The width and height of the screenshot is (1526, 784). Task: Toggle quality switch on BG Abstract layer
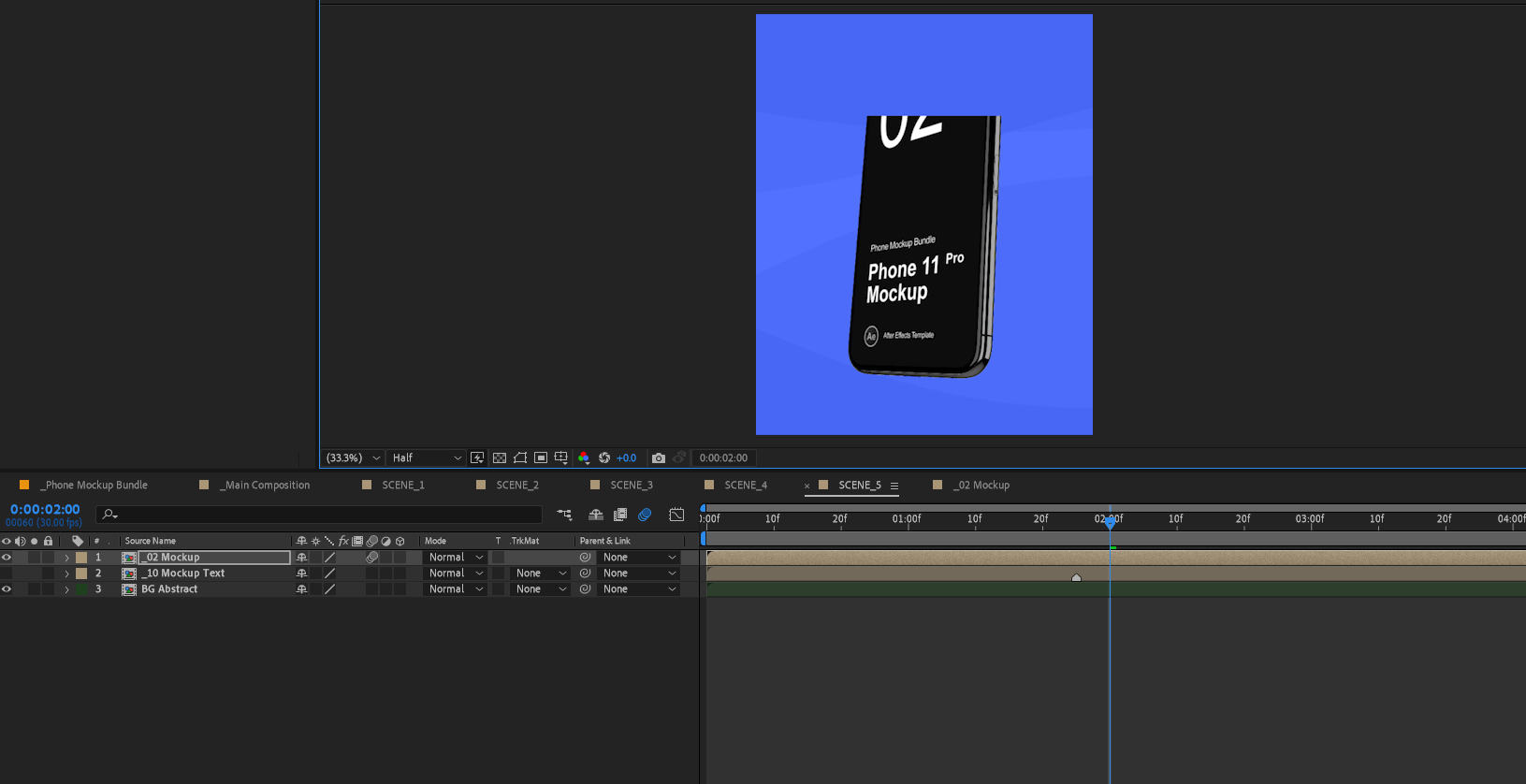(329, 589)
